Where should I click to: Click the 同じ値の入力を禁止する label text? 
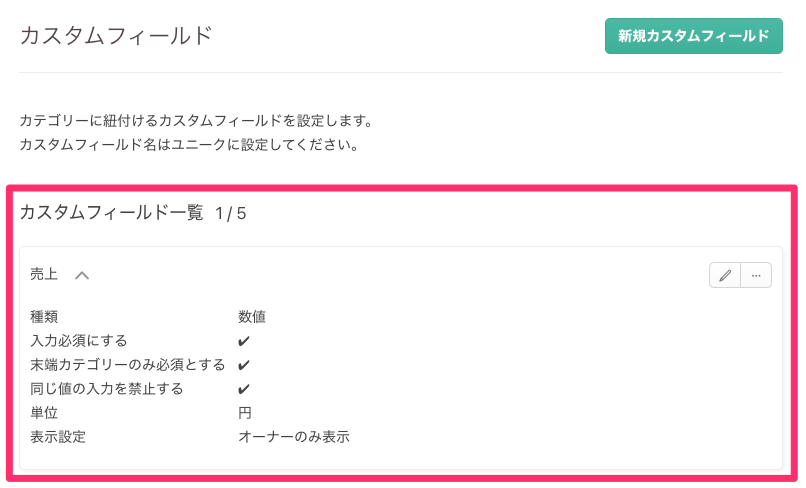click(x=107, y=389)
